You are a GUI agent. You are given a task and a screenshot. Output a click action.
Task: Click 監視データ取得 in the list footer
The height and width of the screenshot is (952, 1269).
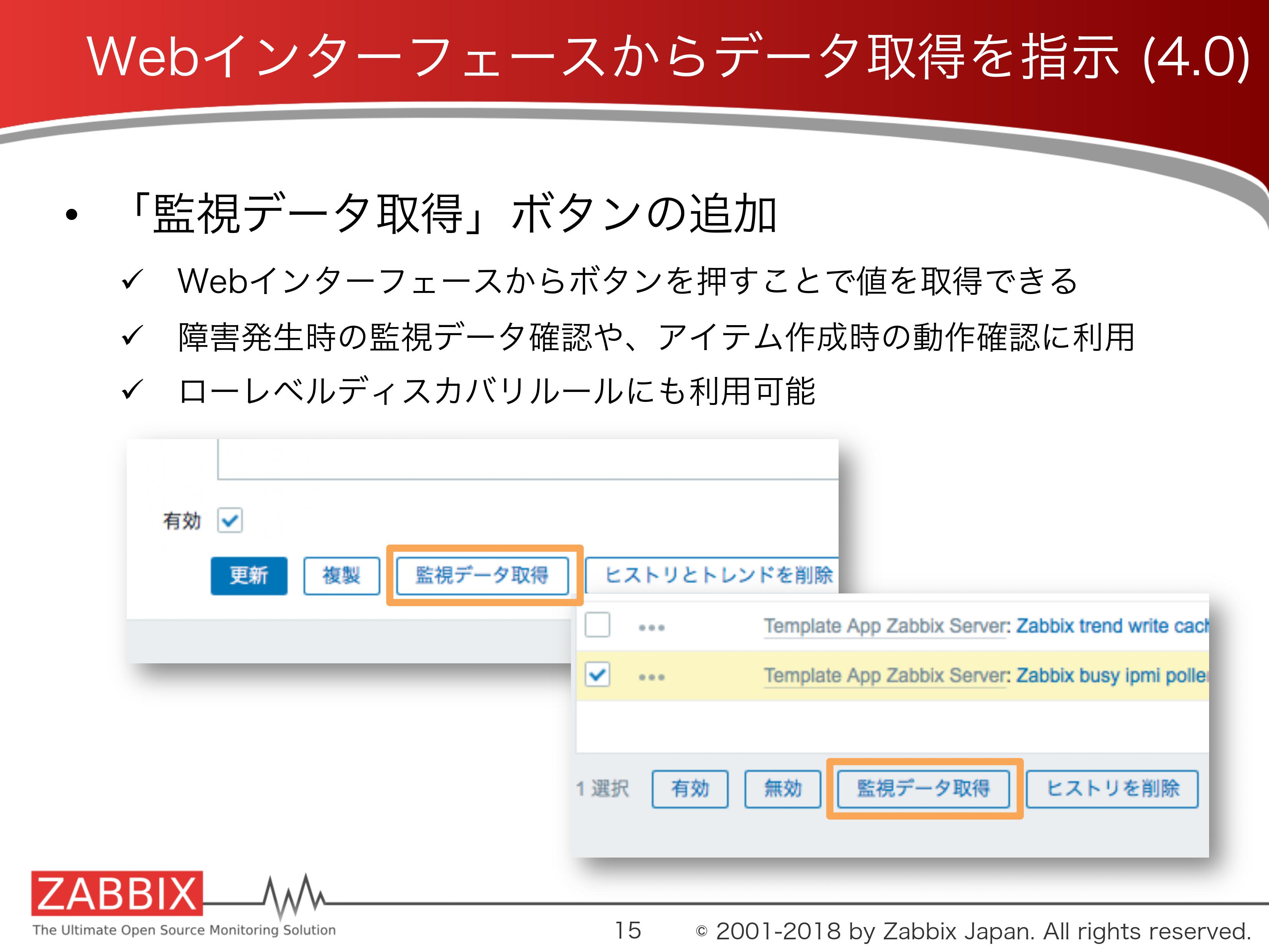click(x=924, y=789)
